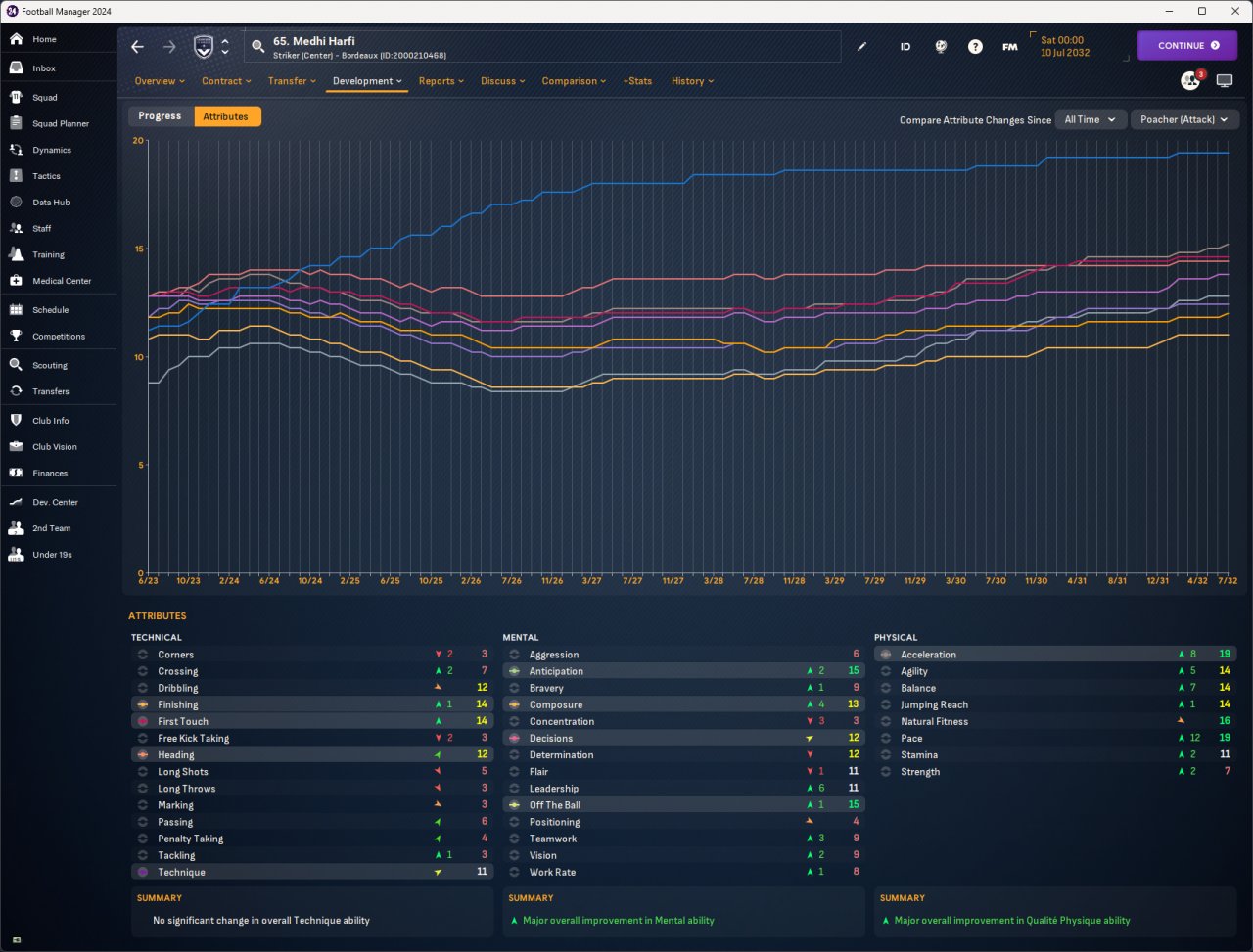Viewport: 1253px width, 952px height.
Task: Open Scouting in the sidebar
Action: click(x=49, y=366)
